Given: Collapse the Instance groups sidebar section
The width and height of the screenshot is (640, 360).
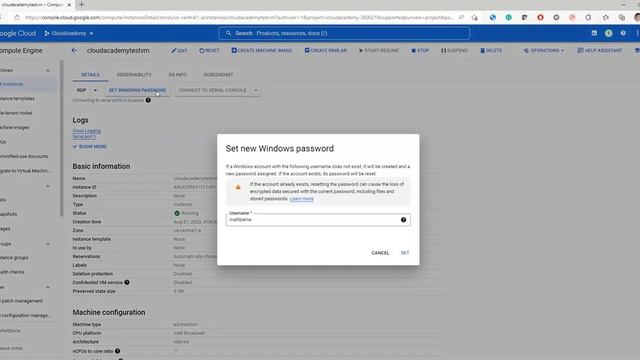Looking at the screenshot, I should coord(48,244).
